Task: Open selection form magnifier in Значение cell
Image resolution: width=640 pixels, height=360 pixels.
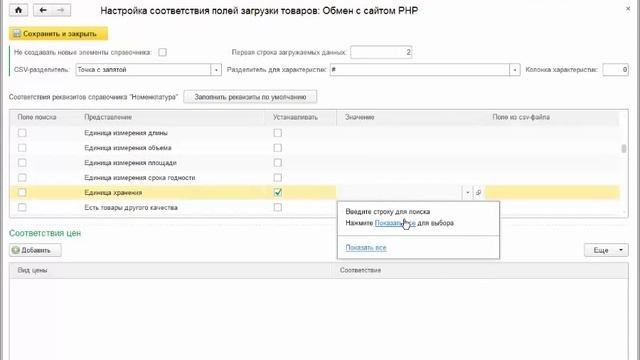Action: tap(478, 193)
